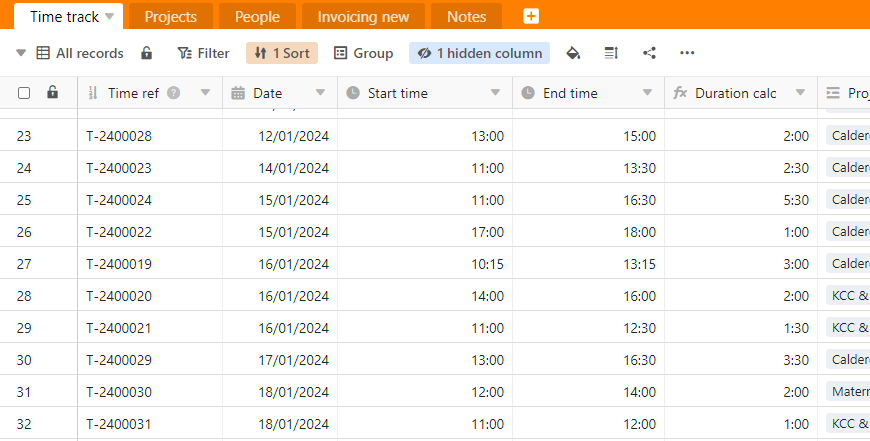
Task: Click the Time ref cell T-2400023
Action: coord(150,168)
